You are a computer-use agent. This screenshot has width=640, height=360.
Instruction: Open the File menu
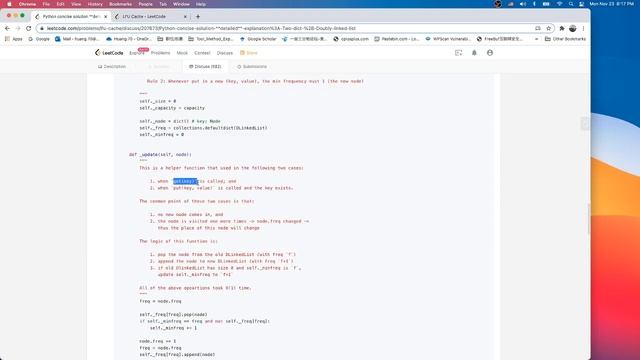(46, 4)
